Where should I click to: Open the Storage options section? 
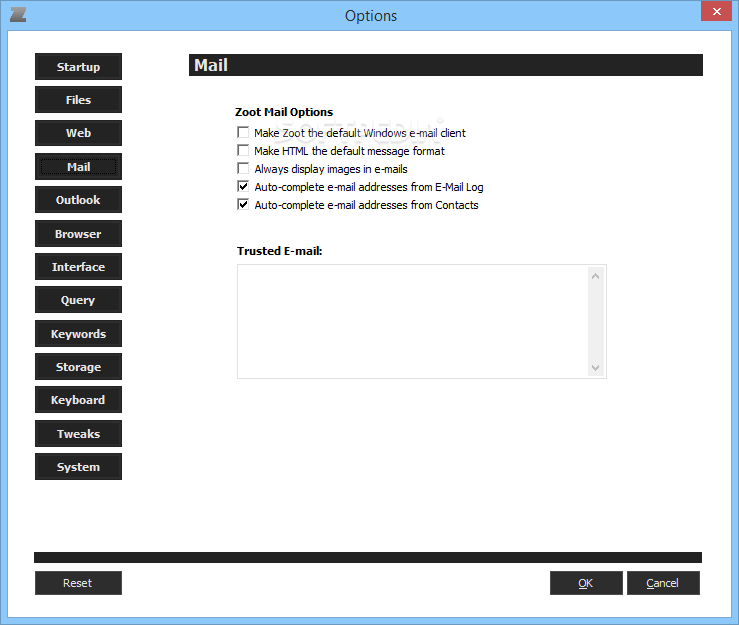(x=78, y=366)
